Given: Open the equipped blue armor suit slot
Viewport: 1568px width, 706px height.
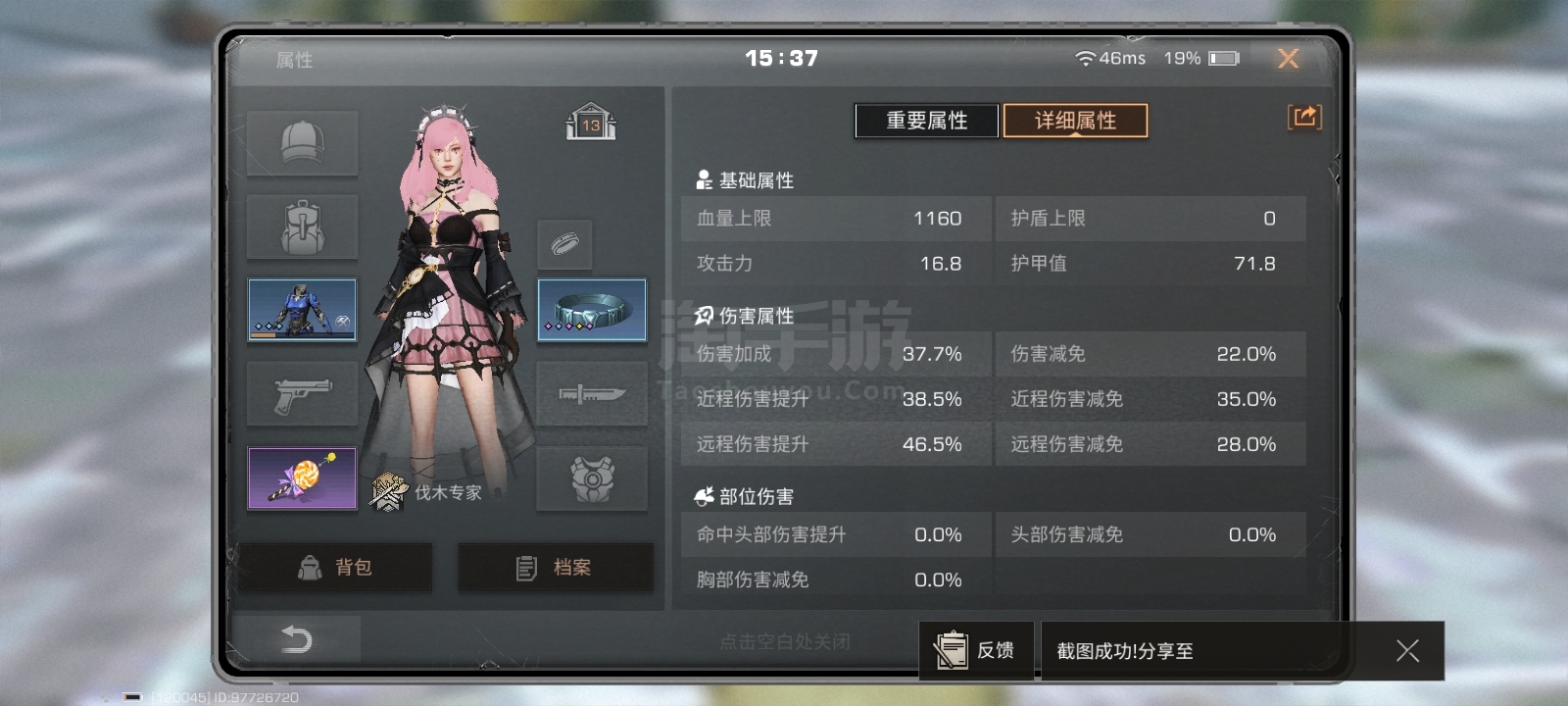Looking at the screenshot, I should [x=302, y=310].
